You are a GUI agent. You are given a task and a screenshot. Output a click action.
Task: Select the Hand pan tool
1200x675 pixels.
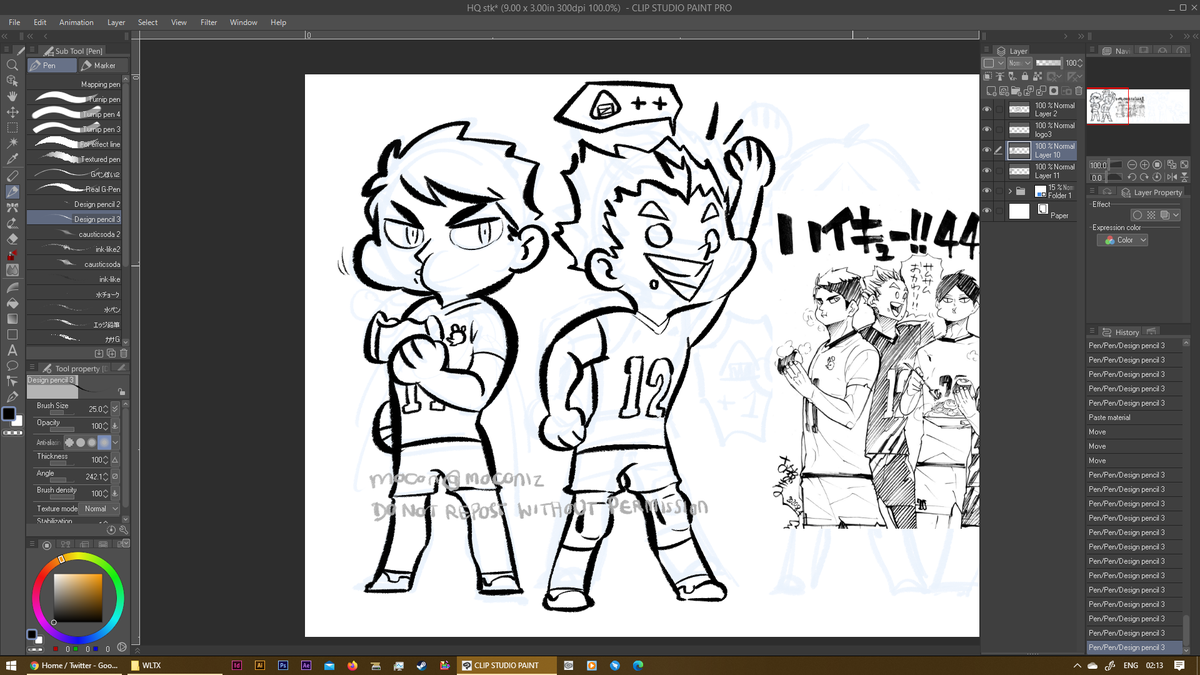[x=12, y=95]
